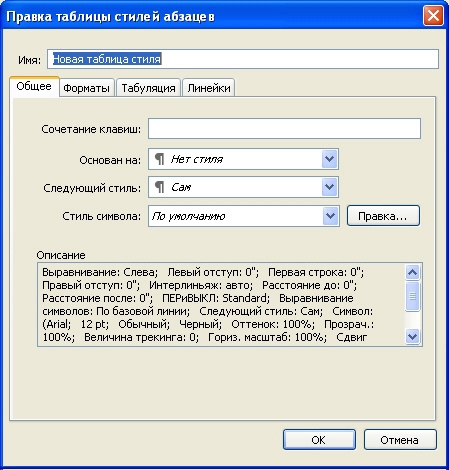
Task: Click the text Гориз. масштаб: 100%; in description
Action: pos(267,337)
